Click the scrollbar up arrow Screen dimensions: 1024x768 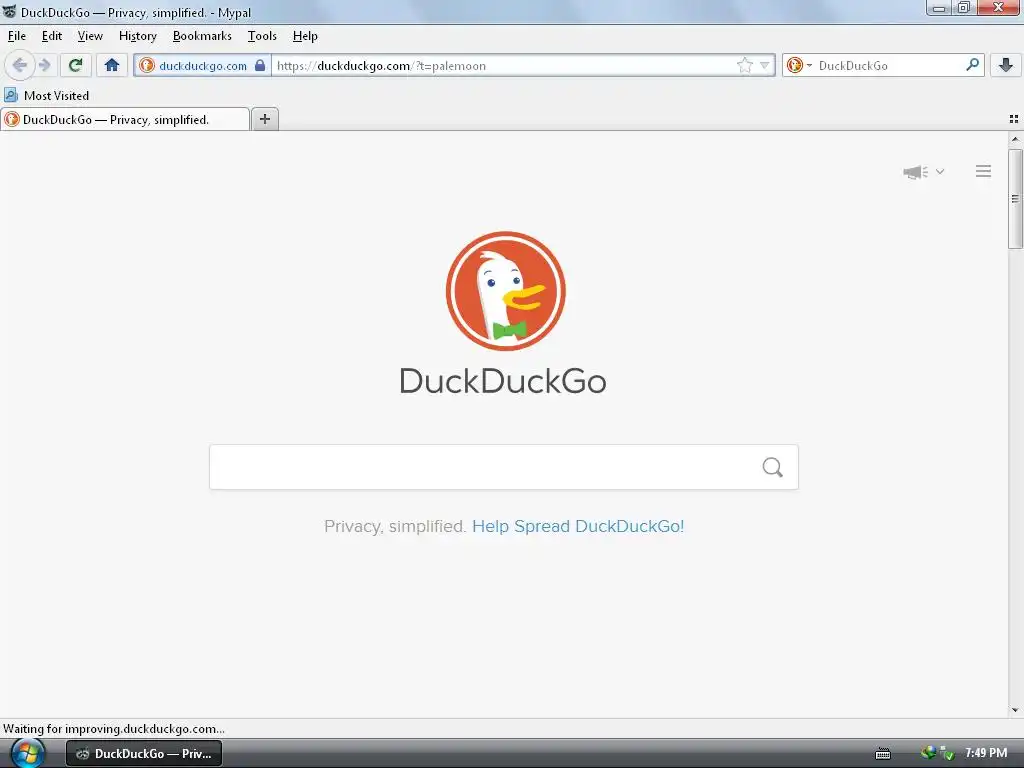[x=1015, y=139]
